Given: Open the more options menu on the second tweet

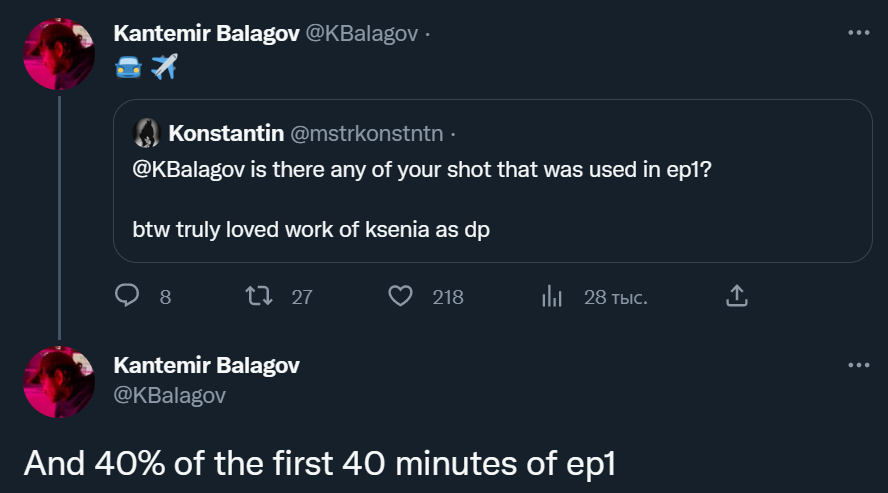Looking at the screenshot, I should pyautogui.click(x=858, y=366).
